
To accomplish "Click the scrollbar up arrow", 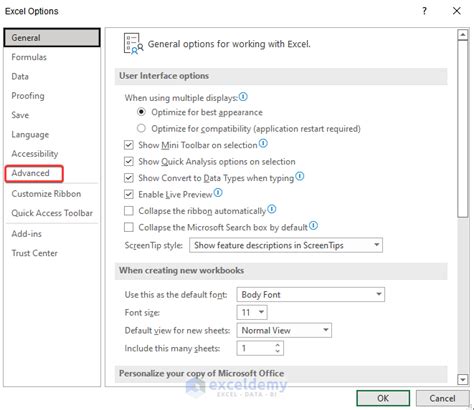I will 463,35.
